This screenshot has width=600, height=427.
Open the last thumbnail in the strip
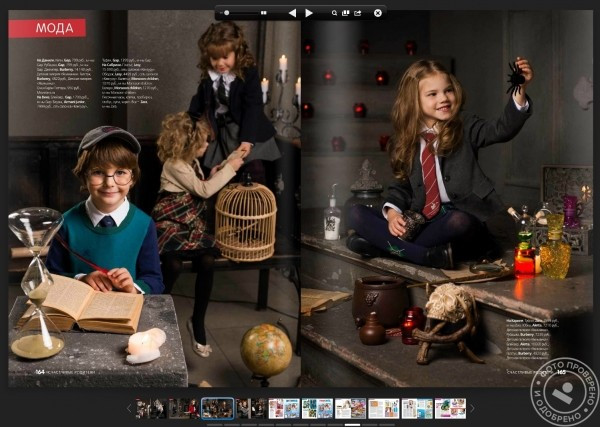click(x=450, y=408)
